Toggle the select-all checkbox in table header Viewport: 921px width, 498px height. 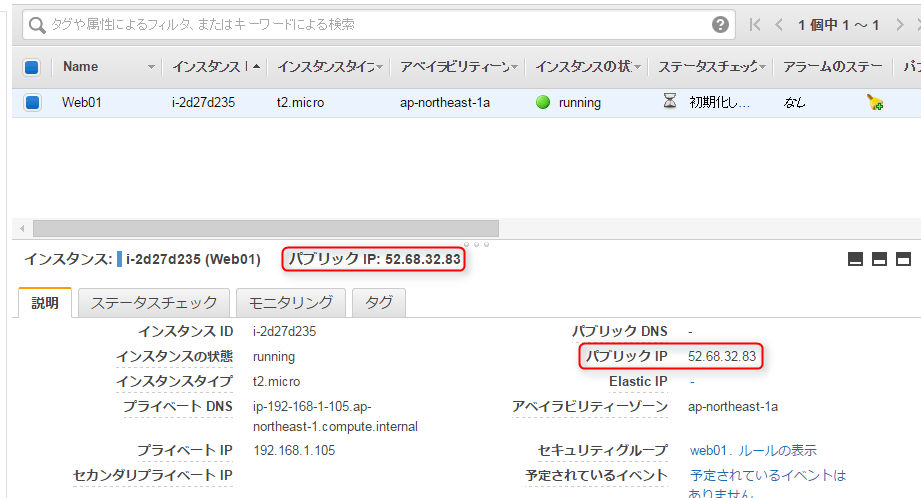tap(32, 67)
